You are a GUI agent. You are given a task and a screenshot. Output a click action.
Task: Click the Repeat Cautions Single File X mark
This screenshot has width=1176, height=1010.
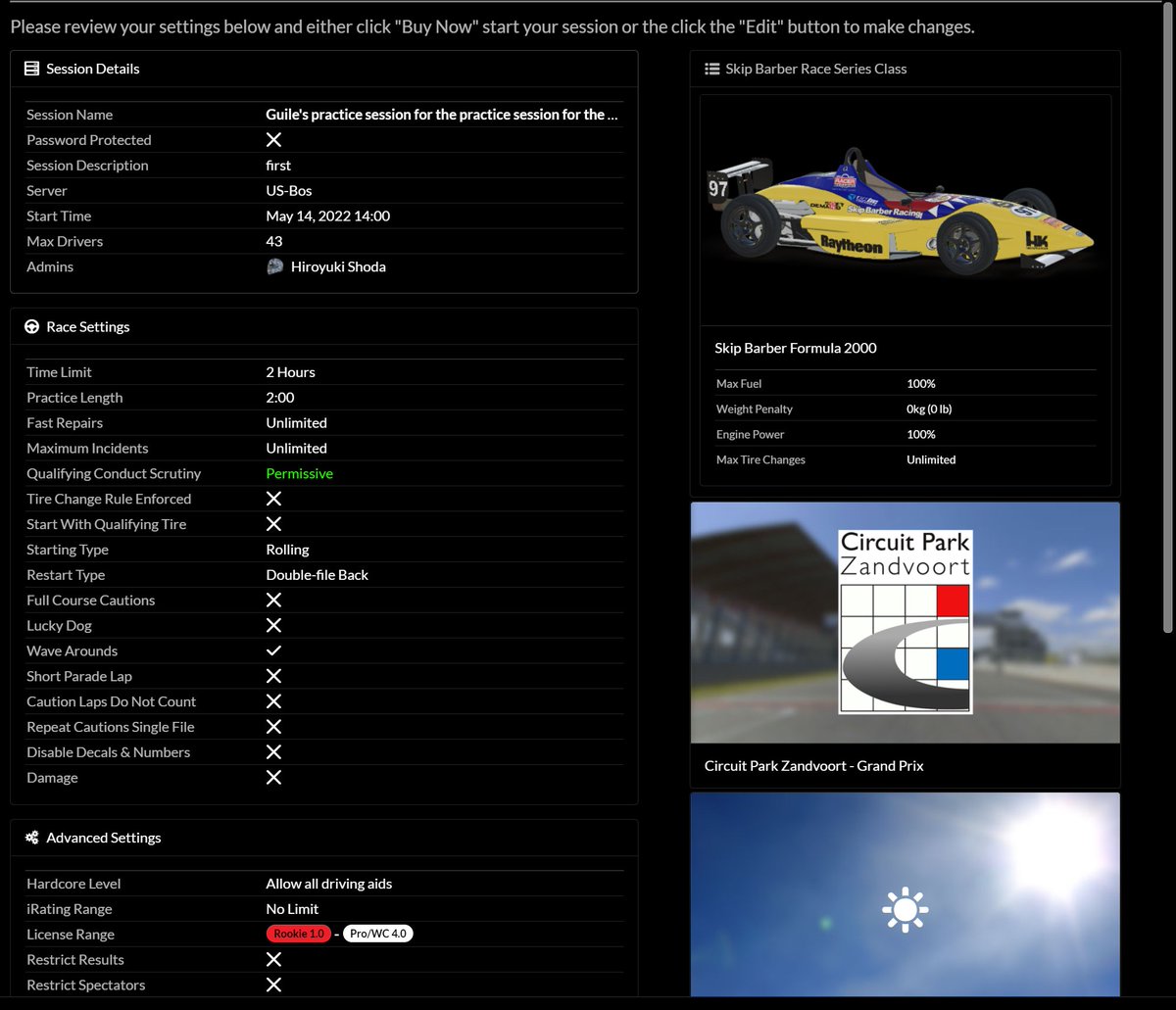274,727
